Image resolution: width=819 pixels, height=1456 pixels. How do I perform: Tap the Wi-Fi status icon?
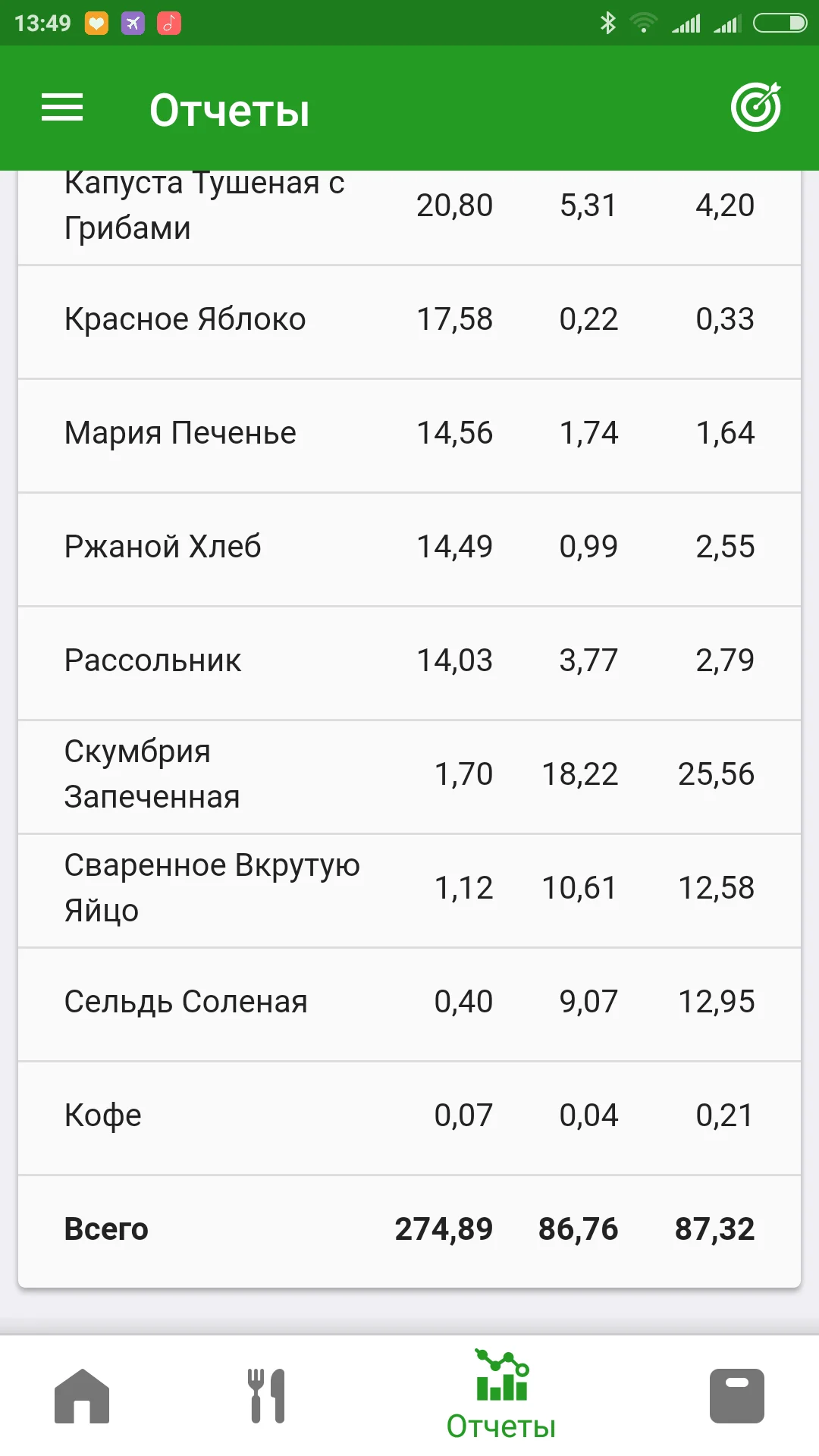click(x=644, y=24)
